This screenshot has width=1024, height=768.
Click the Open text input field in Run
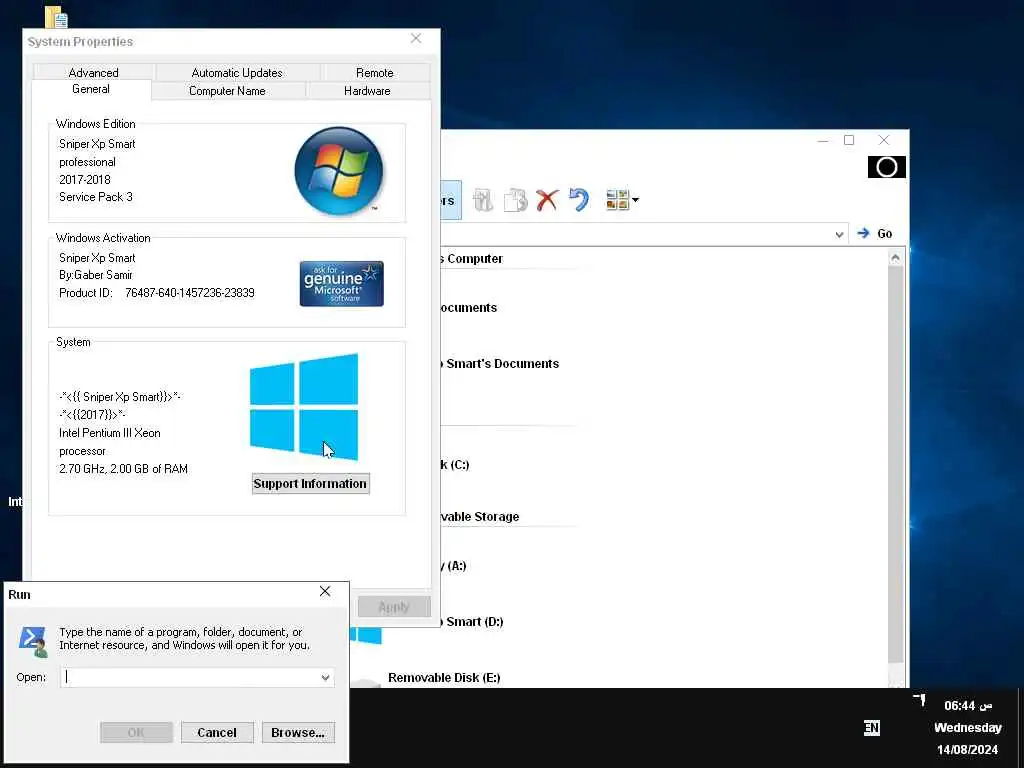197,677
